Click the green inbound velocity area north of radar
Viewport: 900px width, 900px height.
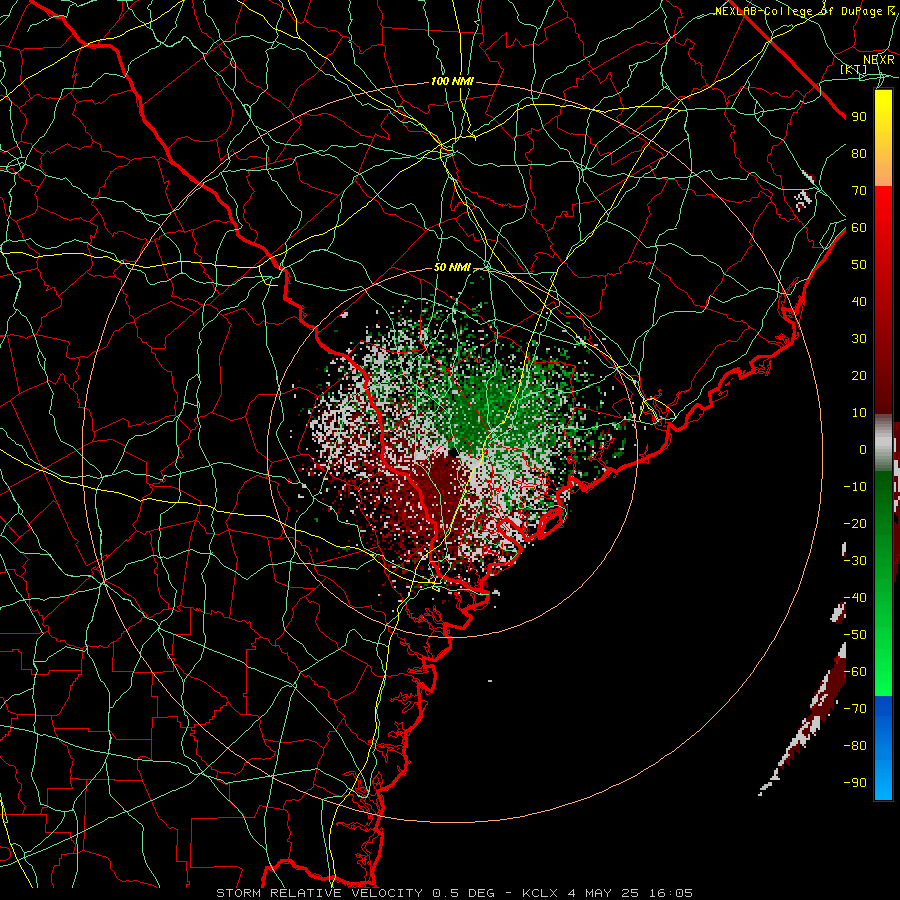click(x=488, y=408)
